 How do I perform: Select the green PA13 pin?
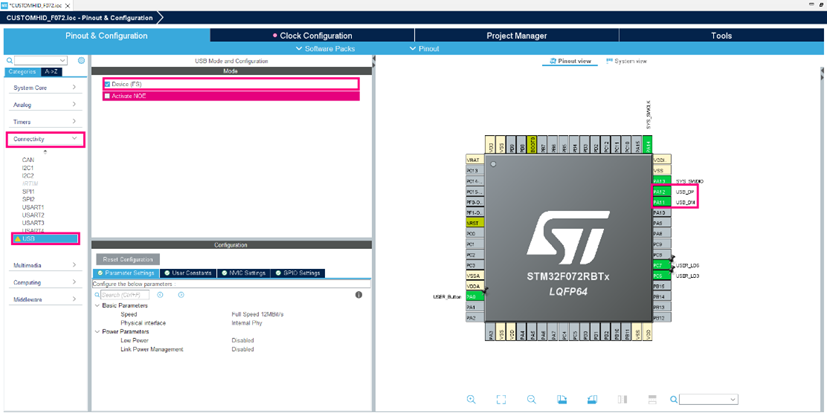661,181
